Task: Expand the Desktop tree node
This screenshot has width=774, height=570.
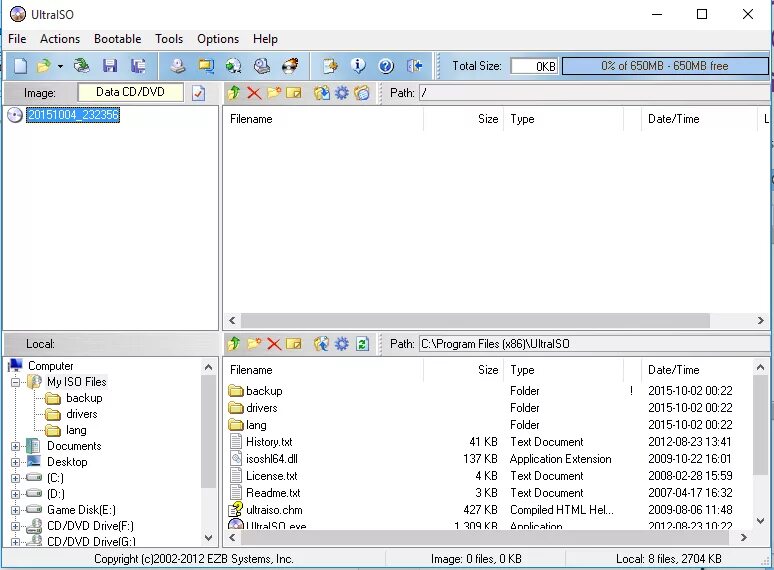Action: pos(15,462)
